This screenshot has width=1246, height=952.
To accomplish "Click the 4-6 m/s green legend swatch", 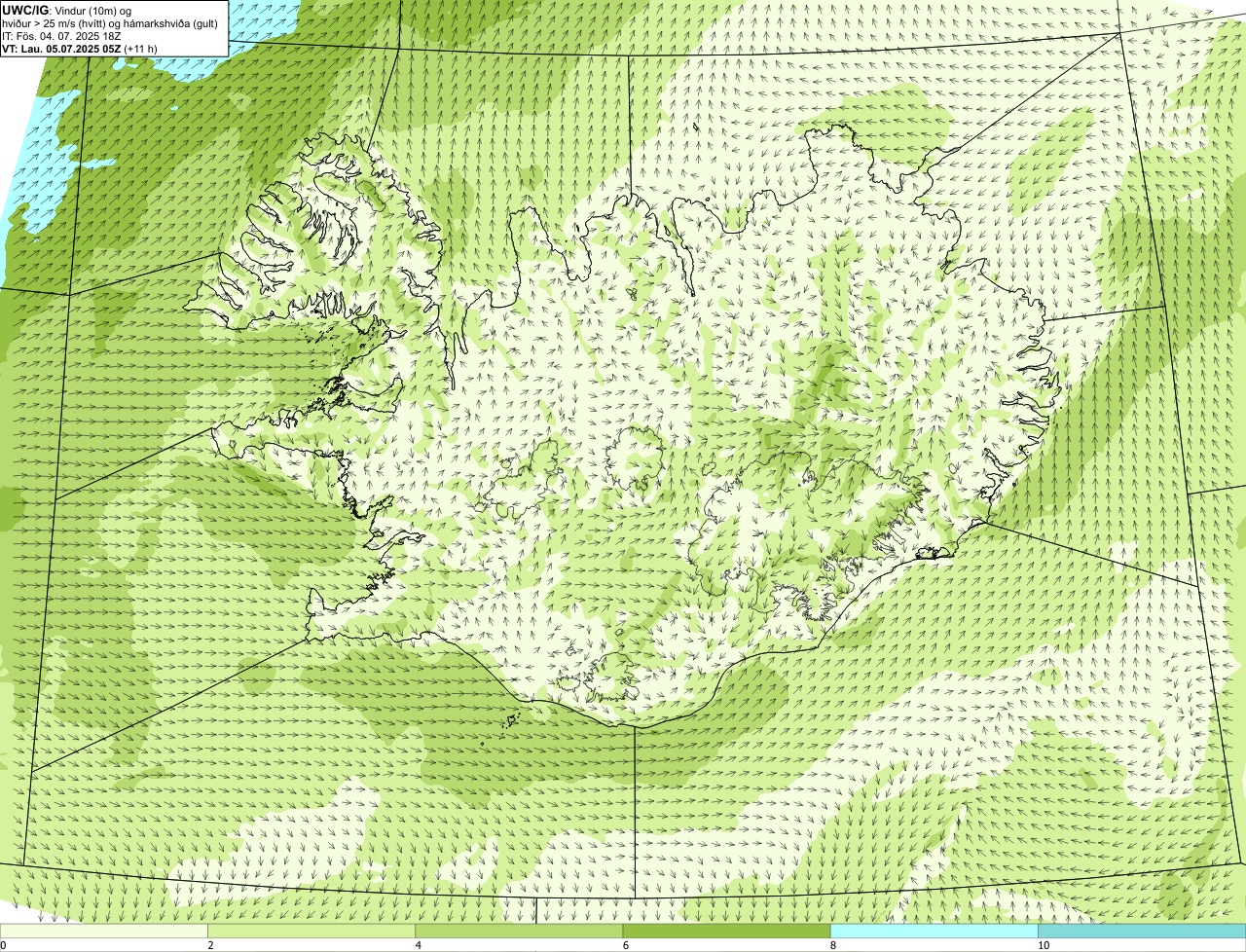I will click(x=519, y=931).
